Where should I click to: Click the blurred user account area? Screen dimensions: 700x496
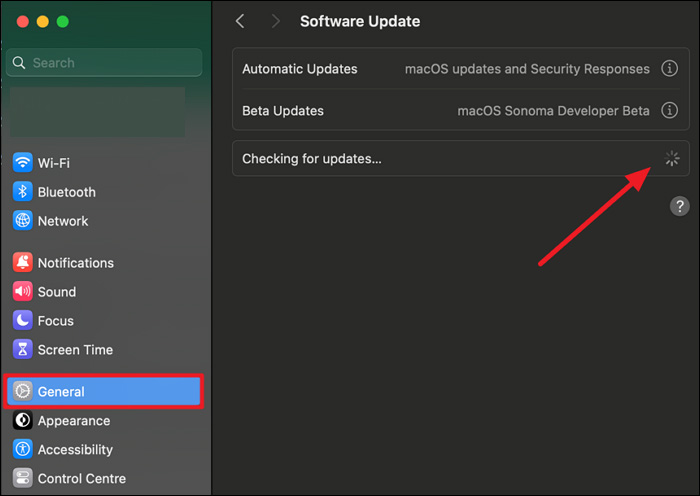(98, 112)
